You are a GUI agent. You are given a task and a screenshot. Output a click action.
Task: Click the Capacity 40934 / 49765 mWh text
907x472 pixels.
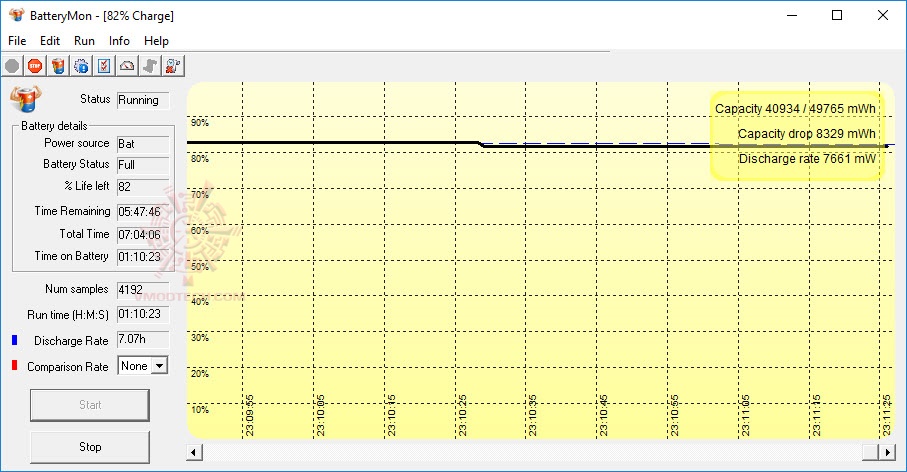pos(795,109)
